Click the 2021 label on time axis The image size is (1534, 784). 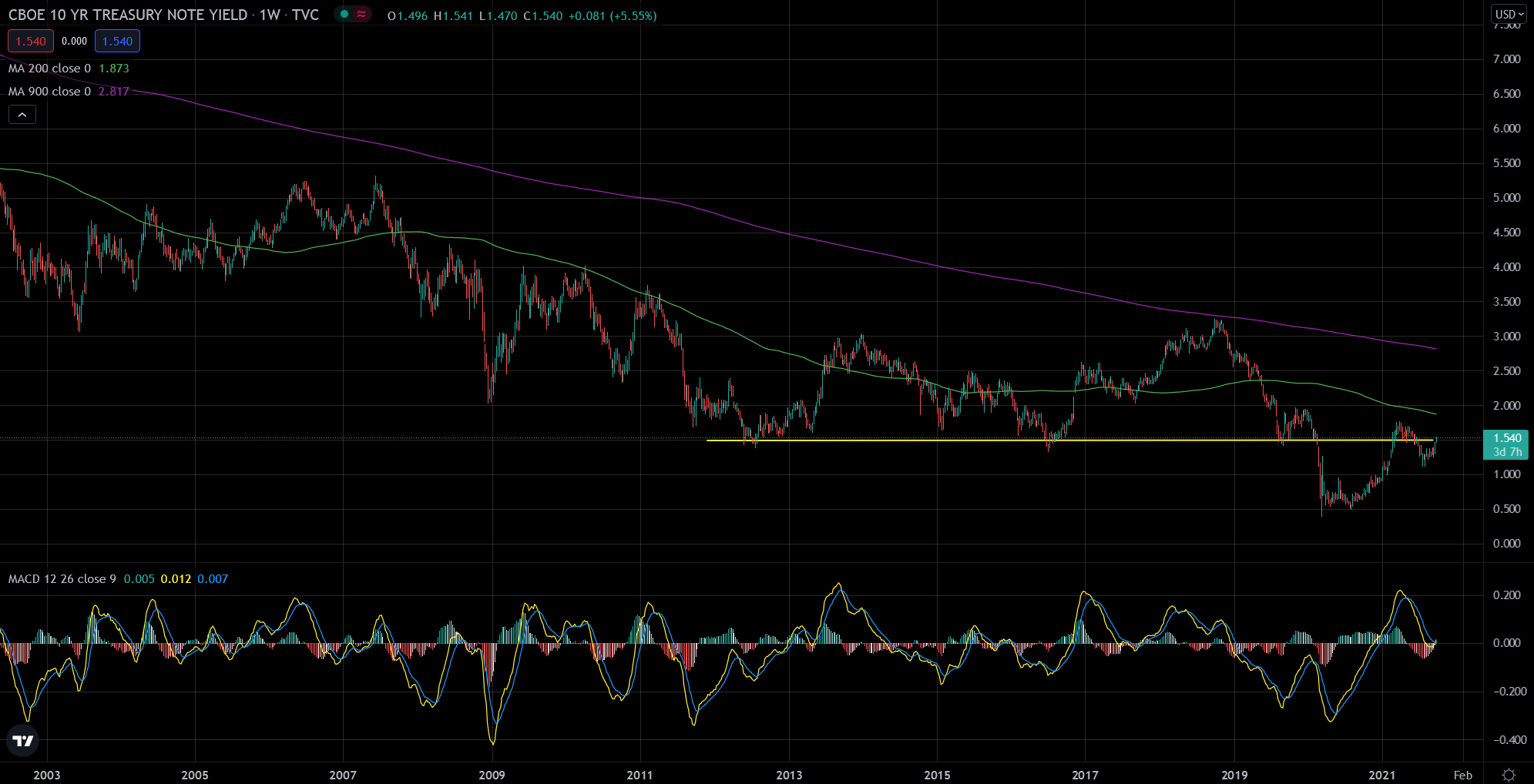tap(1382, 775)
